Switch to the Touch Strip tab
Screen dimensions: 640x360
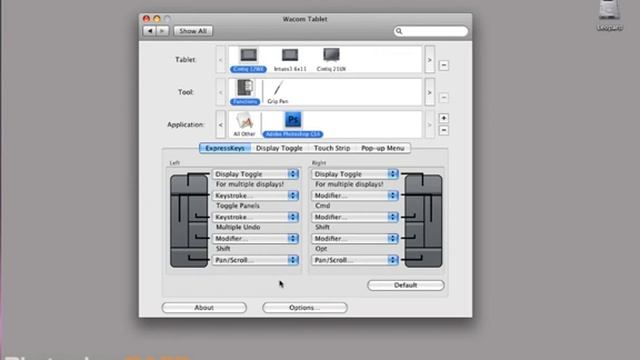pos(332,148)
